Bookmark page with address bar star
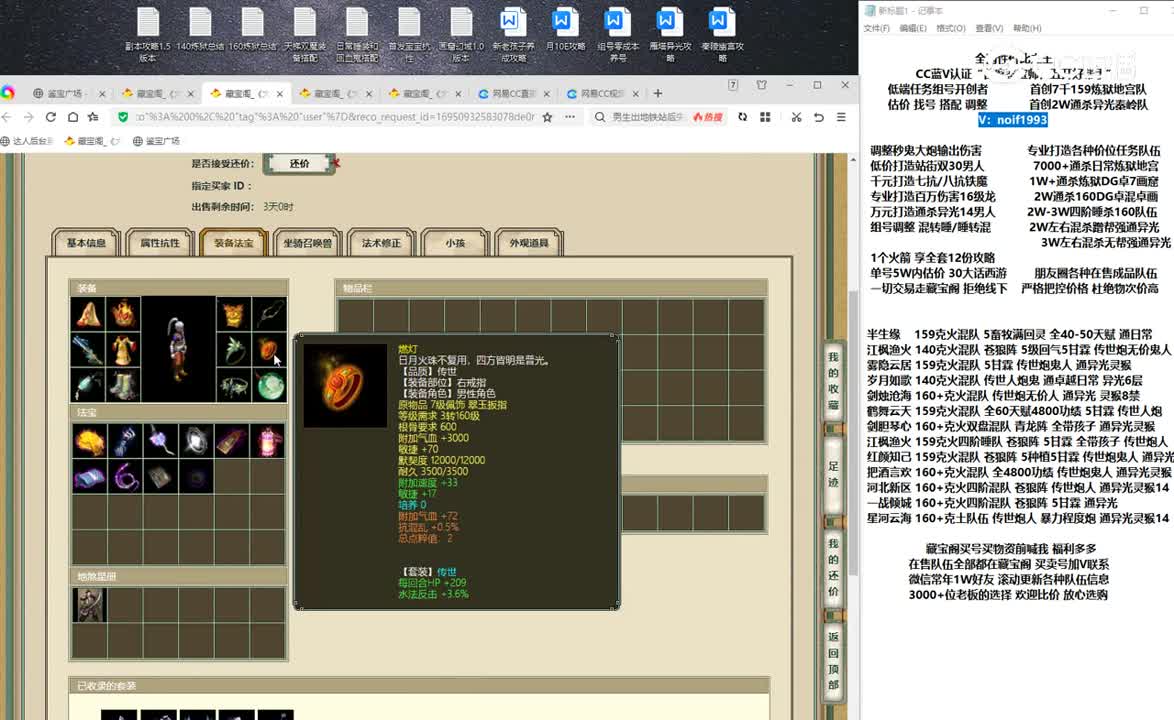Screen dimensions: 1174x720 tap(547, 117)
